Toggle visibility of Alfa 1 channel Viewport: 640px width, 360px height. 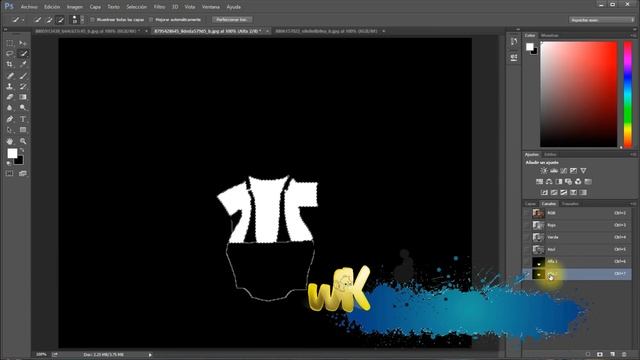527,262
